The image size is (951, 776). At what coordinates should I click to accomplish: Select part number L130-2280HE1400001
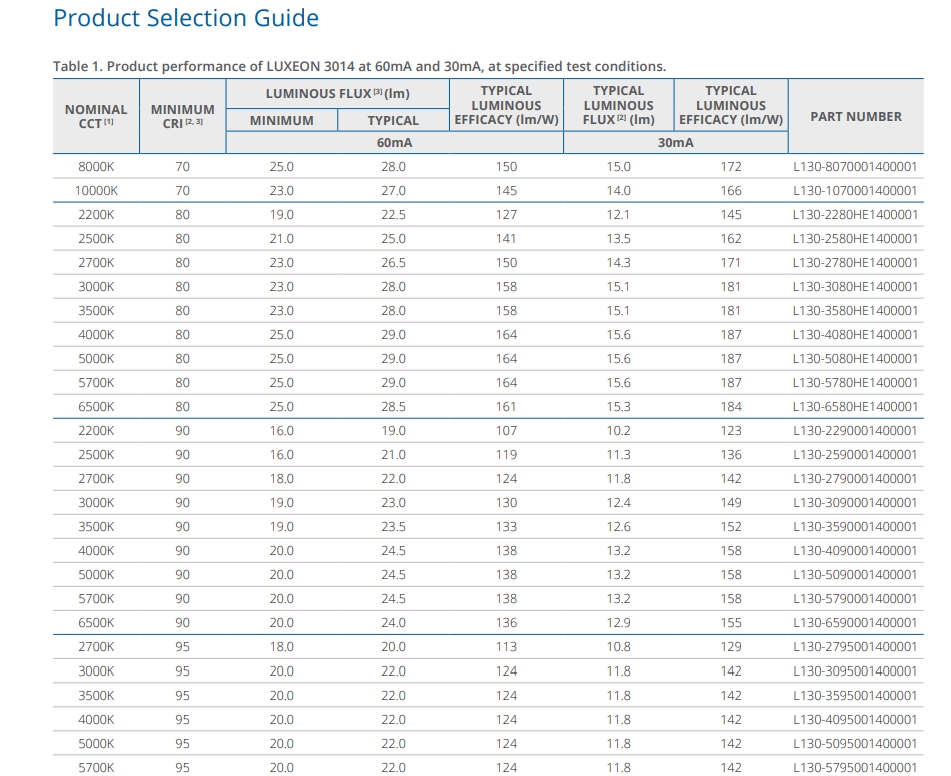(x=855, y=214)
